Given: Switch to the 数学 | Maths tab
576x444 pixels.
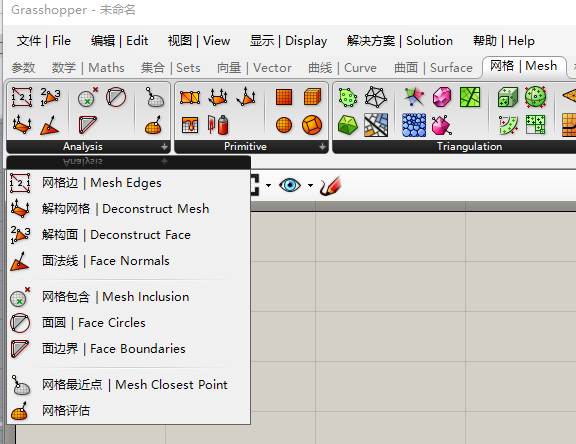Looking at the screenshot, I should pos(88,68).
